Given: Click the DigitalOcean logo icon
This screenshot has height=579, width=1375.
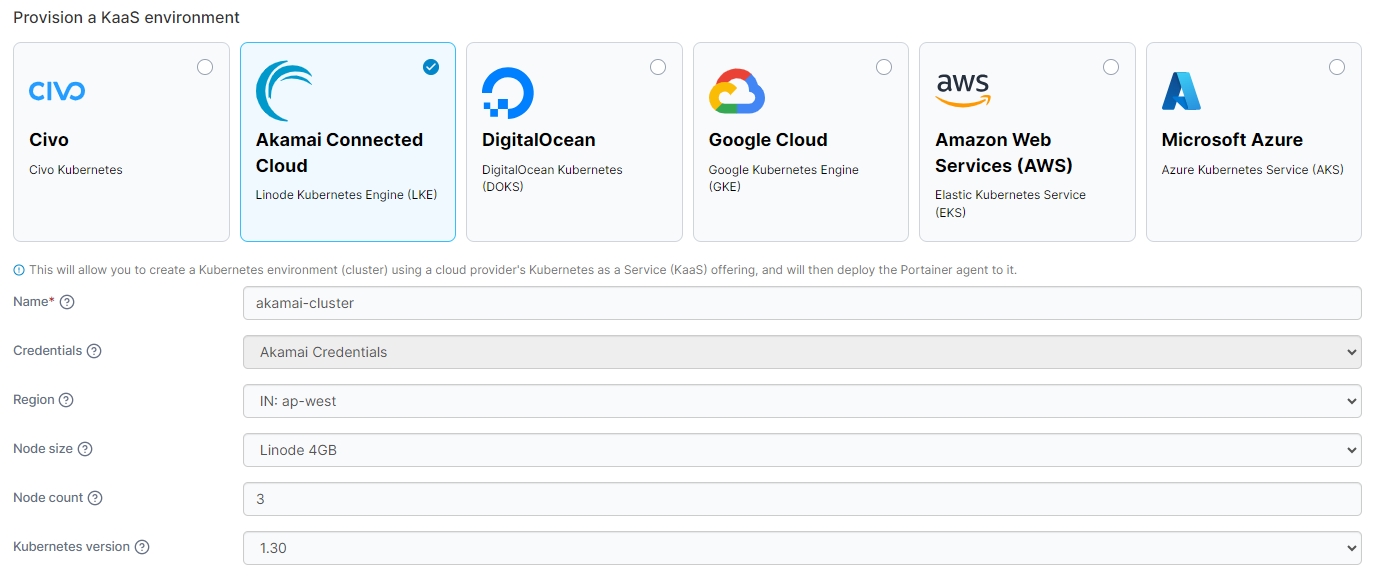Looking at the screenshot, I should [x=508, y=93].
